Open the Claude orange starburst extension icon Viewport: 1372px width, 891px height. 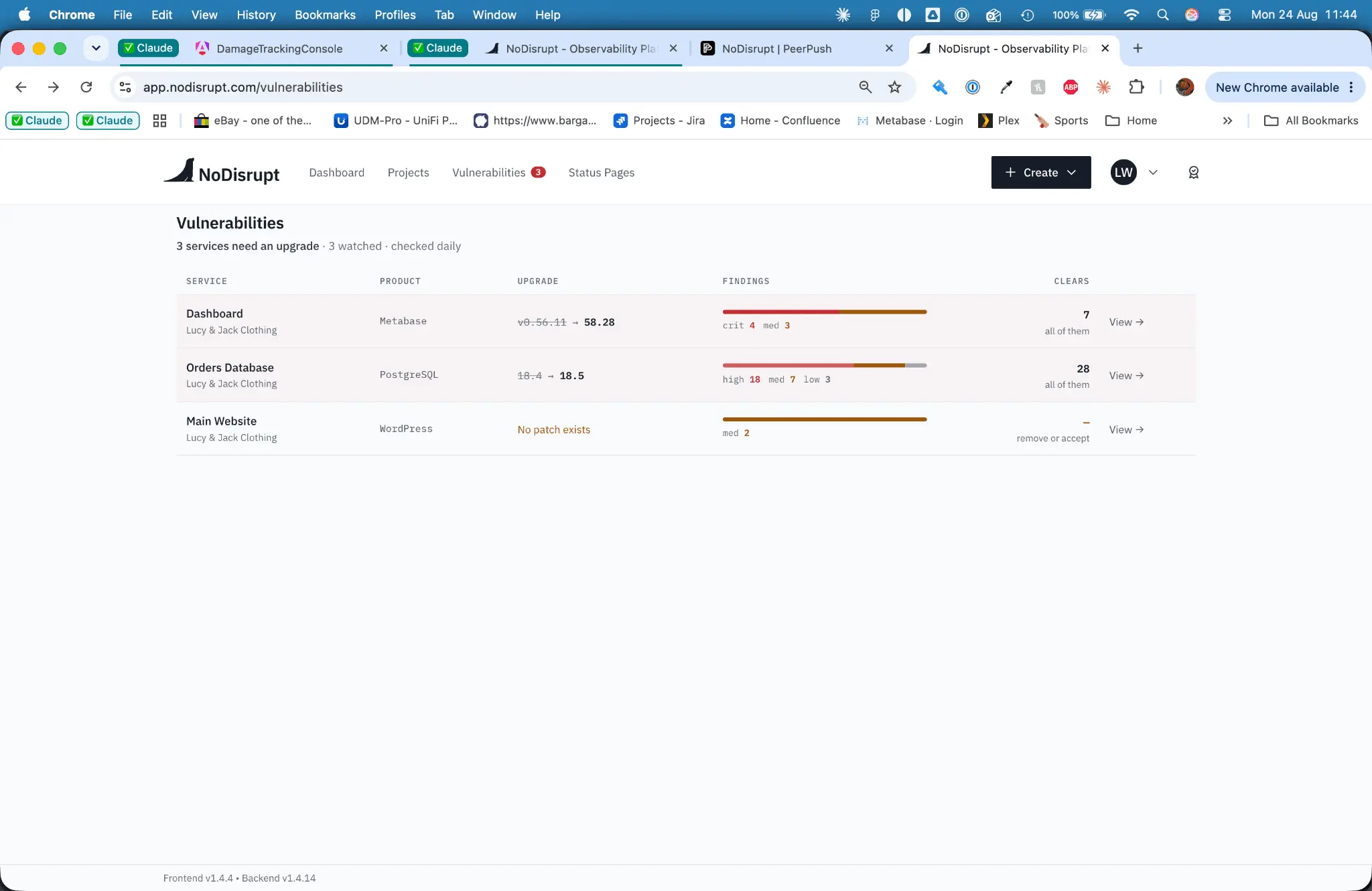pyautogui.click(x=1103, y=87)
